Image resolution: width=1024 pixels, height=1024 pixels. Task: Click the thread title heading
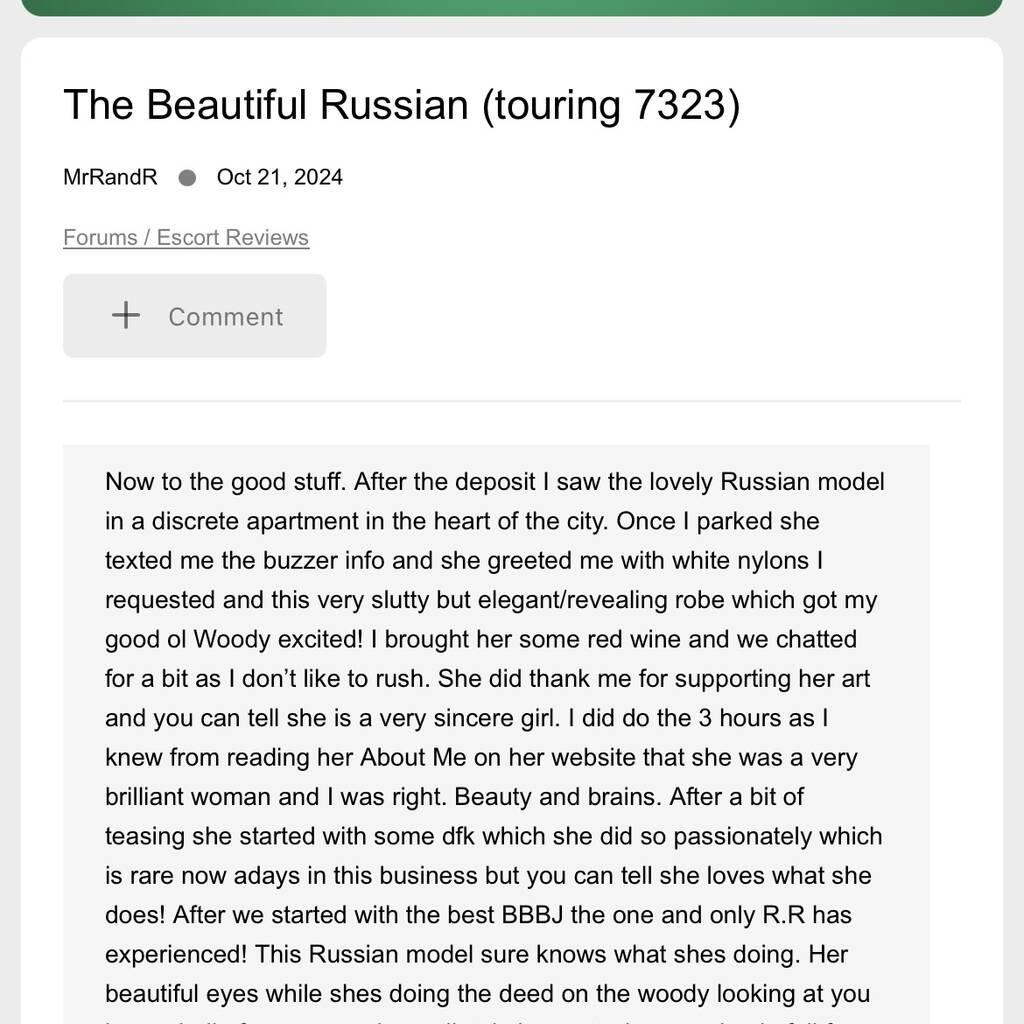pyautogui.click(x=402, y=104)
